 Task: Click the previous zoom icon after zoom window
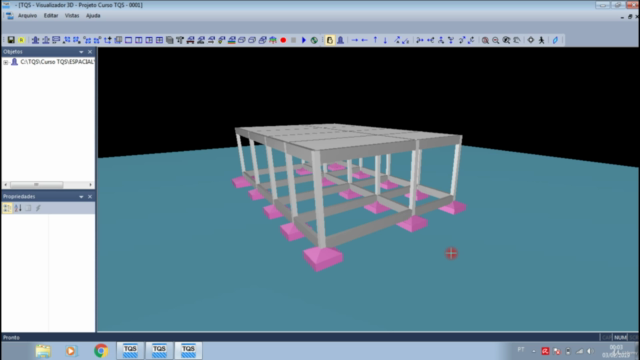tap(517, 40)
